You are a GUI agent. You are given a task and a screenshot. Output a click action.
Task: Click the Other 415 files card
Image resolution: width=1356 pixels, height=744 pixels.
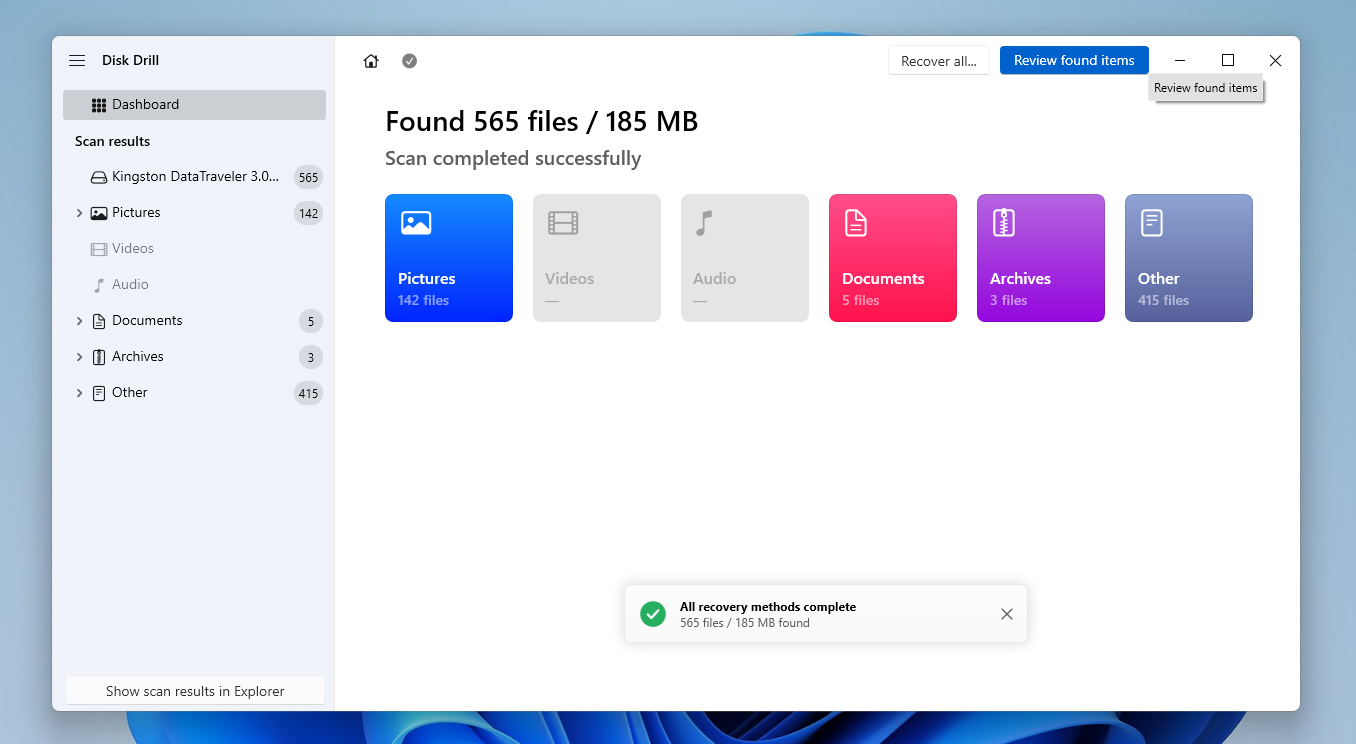tap(1189, 258)
